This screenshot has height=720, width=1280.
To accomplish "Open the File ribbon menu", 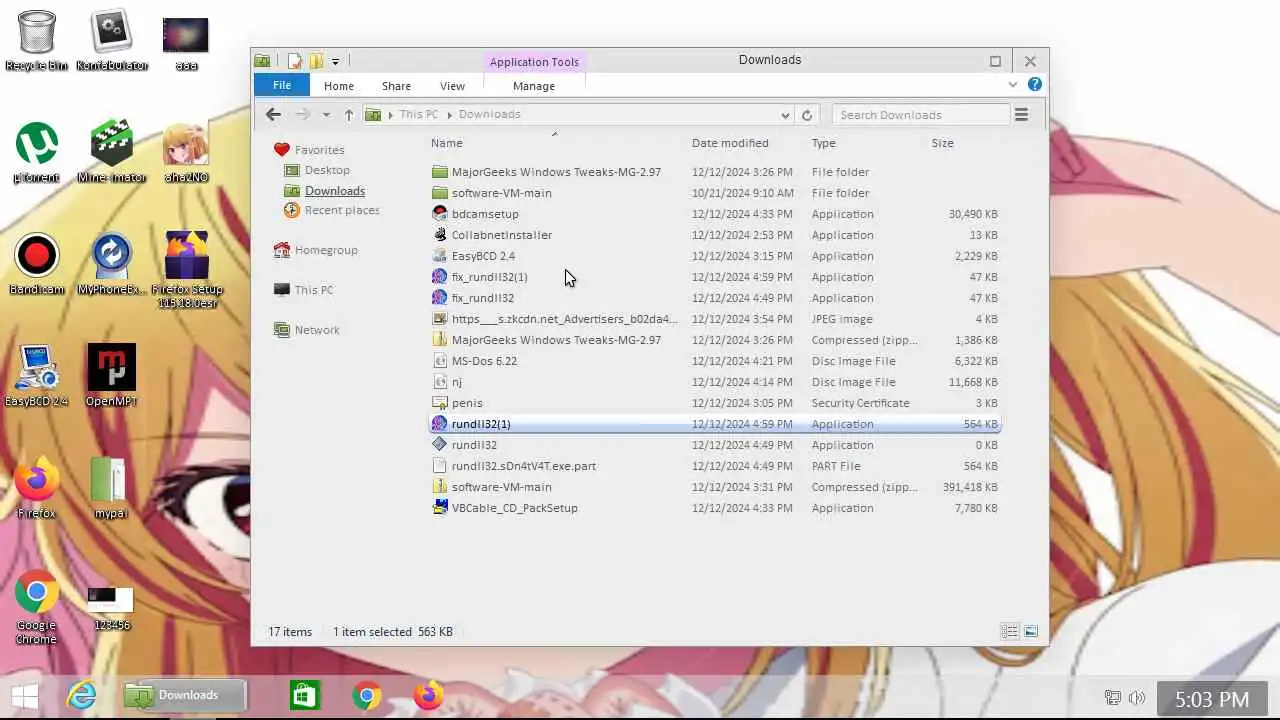I will tap(282, 86).
